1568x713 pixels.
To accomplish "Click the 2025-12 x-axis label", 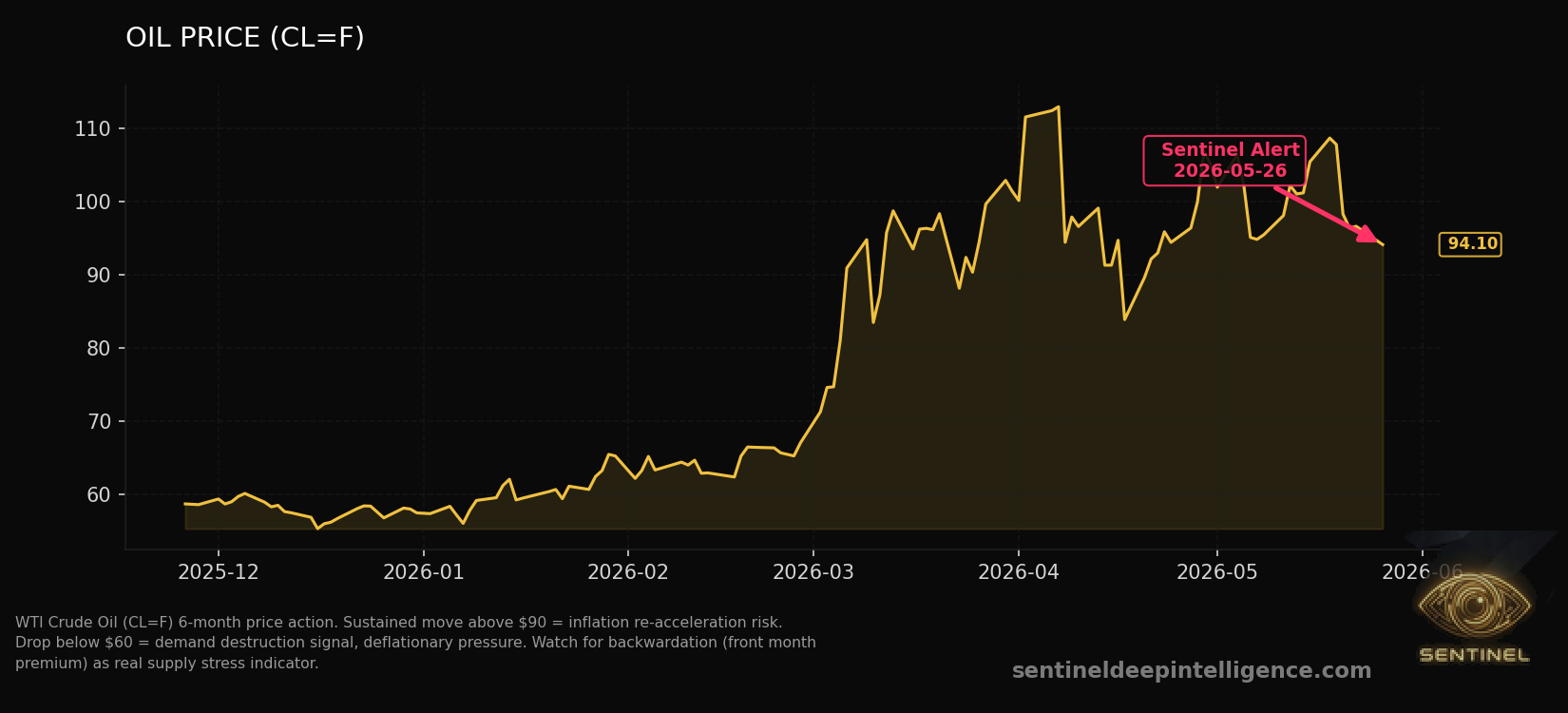I will coord(219,572).
